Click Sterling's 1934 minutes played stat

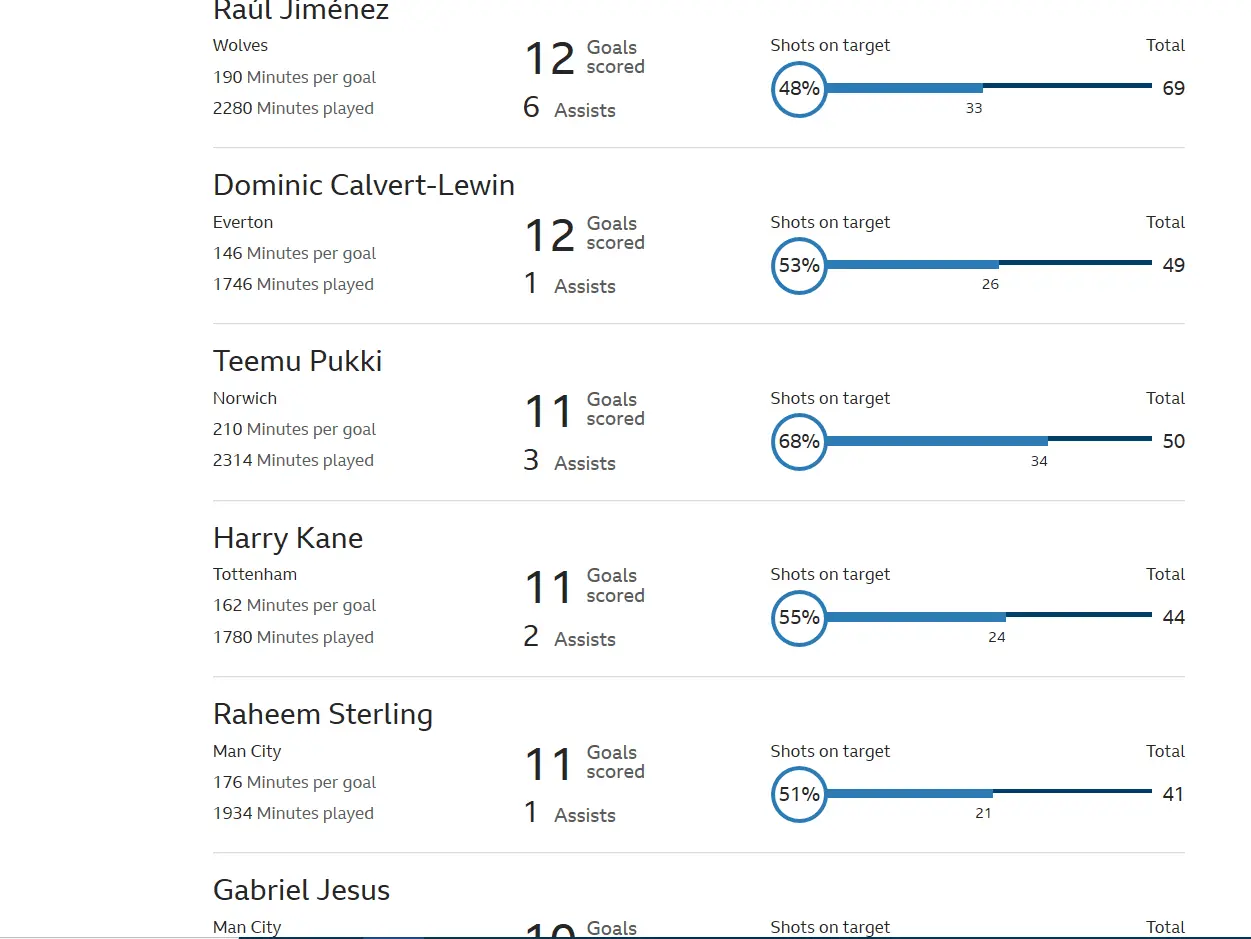293,814
